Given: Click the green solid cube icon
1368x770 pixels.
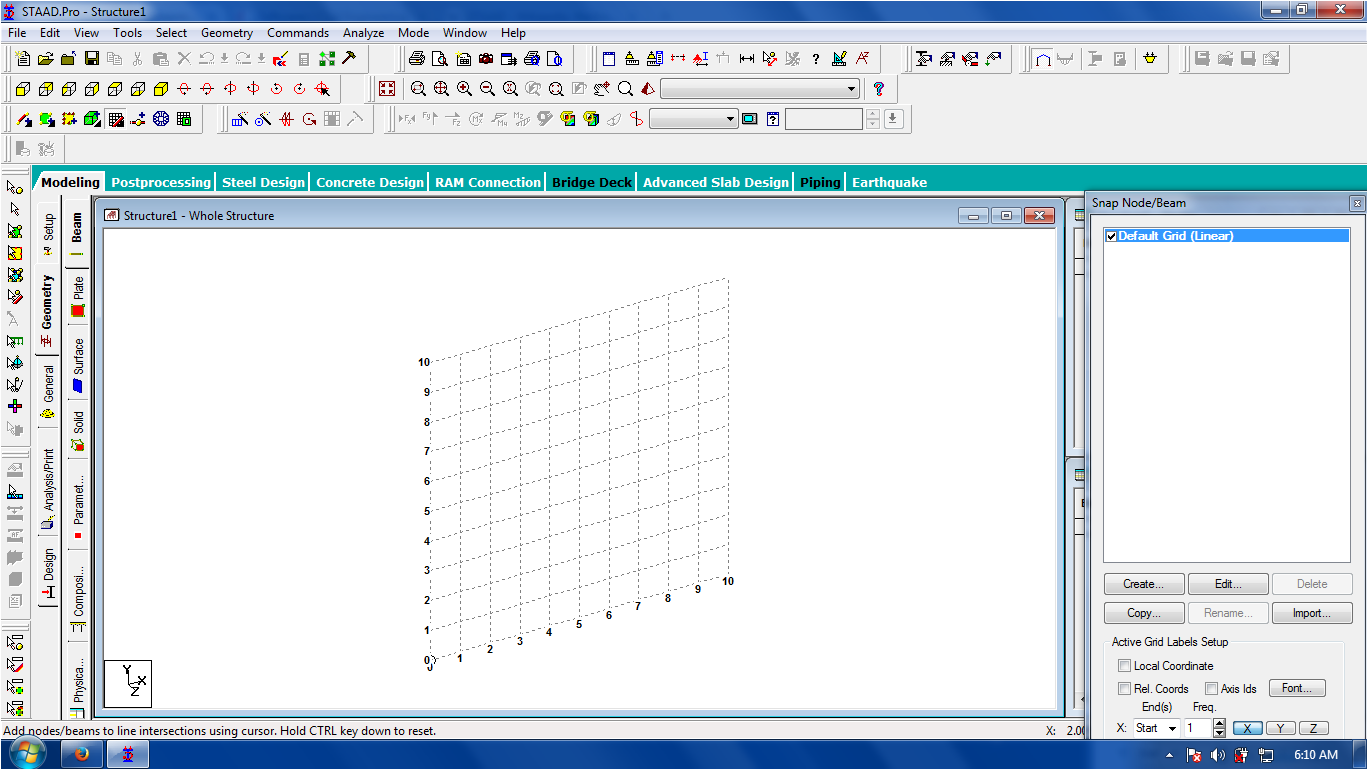Looking at the screenshot, I should pos(92,119).
